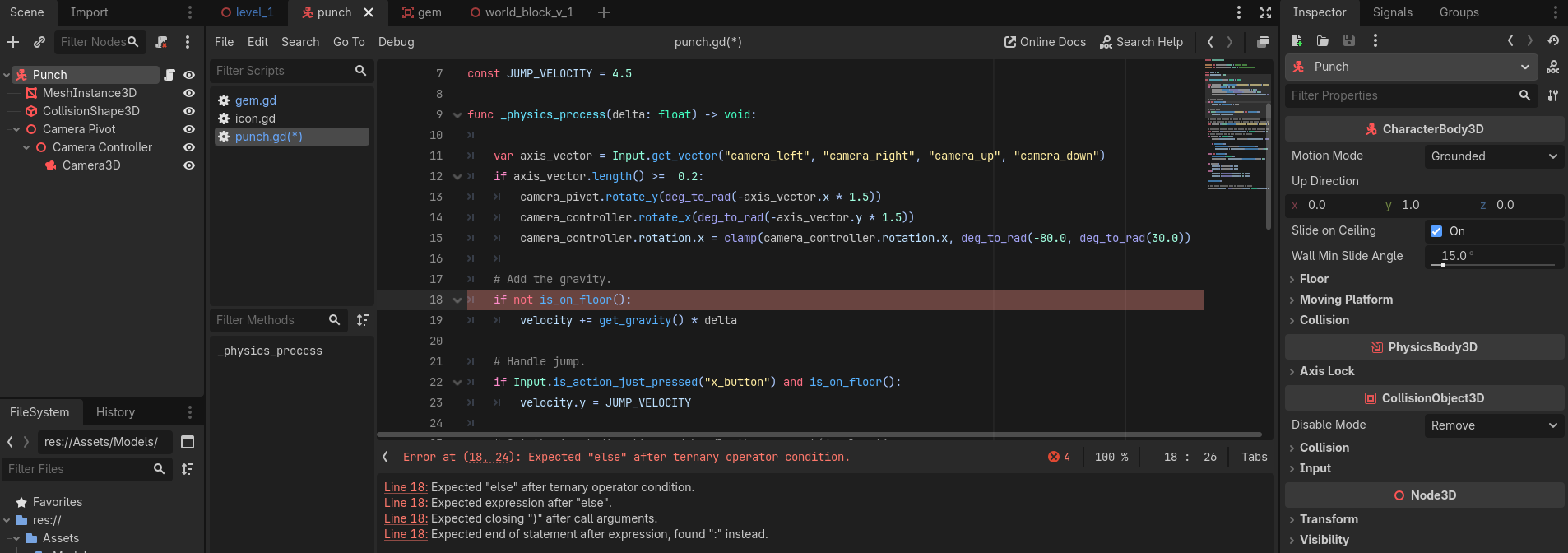Switch to the History tab
Screen dimensions: 1568x553
point(115,412)
